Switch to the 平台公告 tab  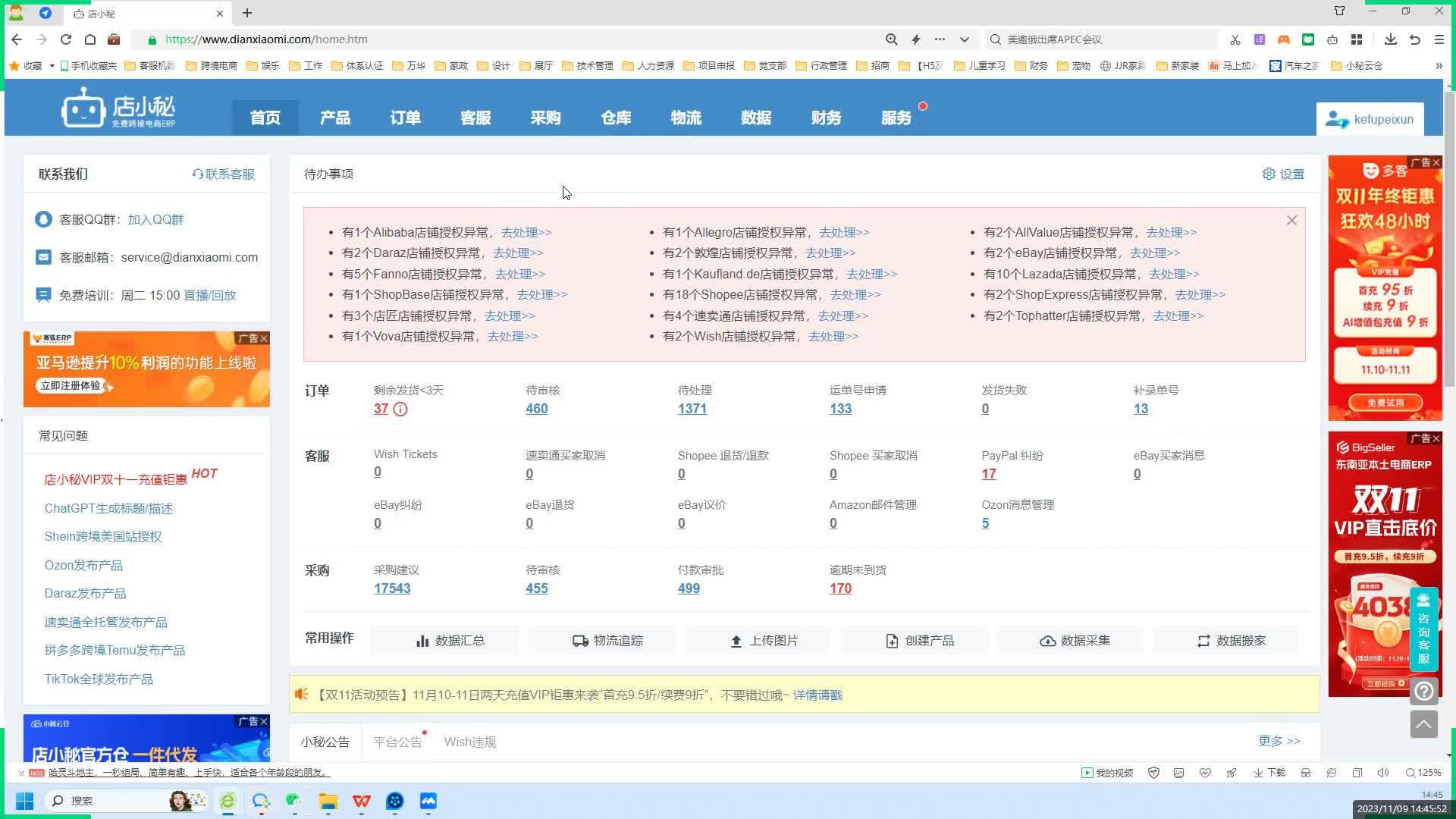click(x=397, y=742)
